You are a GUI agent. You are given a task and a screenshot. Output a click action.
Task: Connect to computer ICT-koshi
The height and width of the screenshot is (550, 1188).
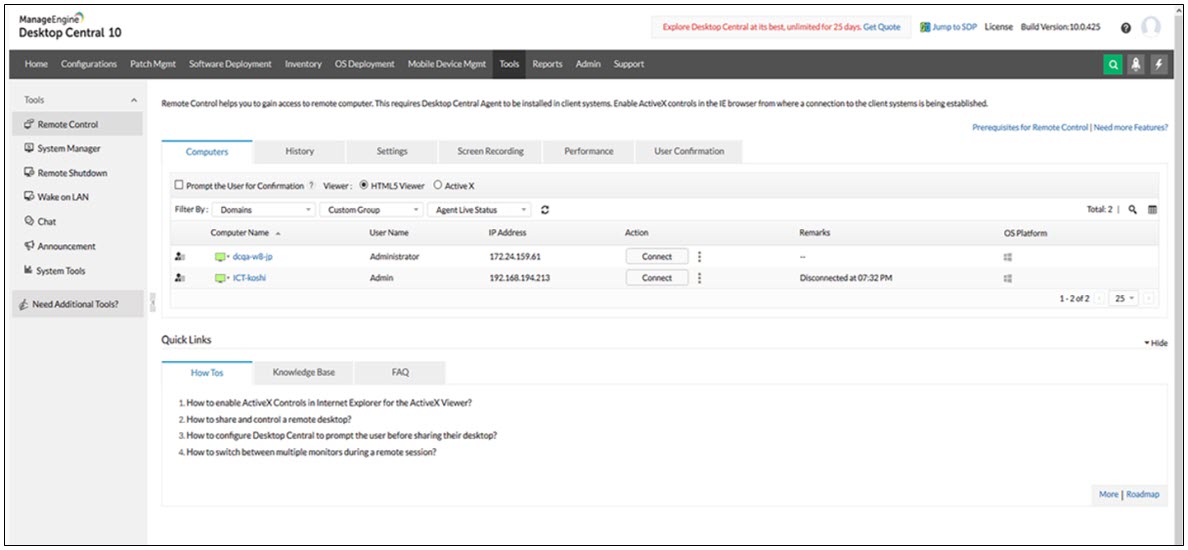tap(657, 278)
